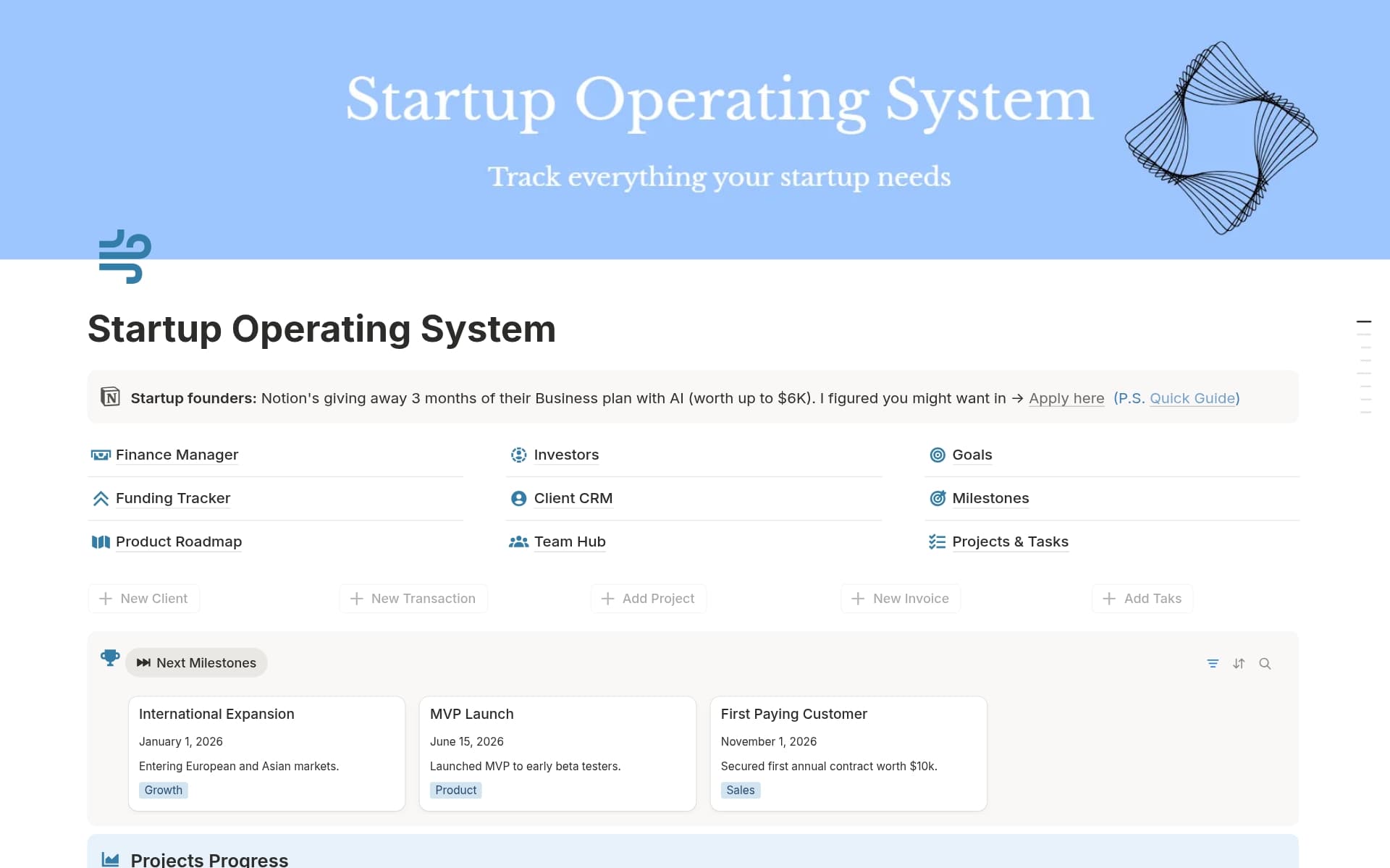Screen dimensions: 1390x868
Task: Click the Growth tag on International Expansion
Action: (x=163, y=790)
